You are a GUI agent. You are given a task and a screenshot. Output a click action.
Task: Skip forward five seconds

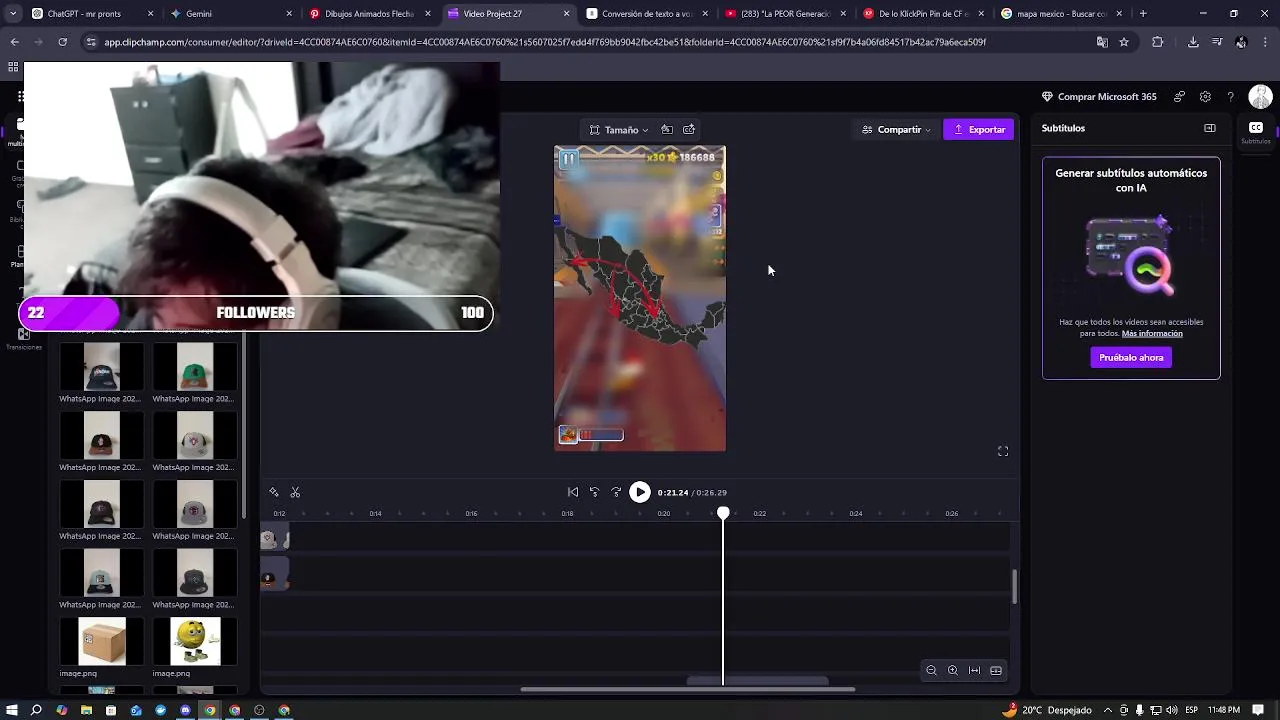coord(616,492)
